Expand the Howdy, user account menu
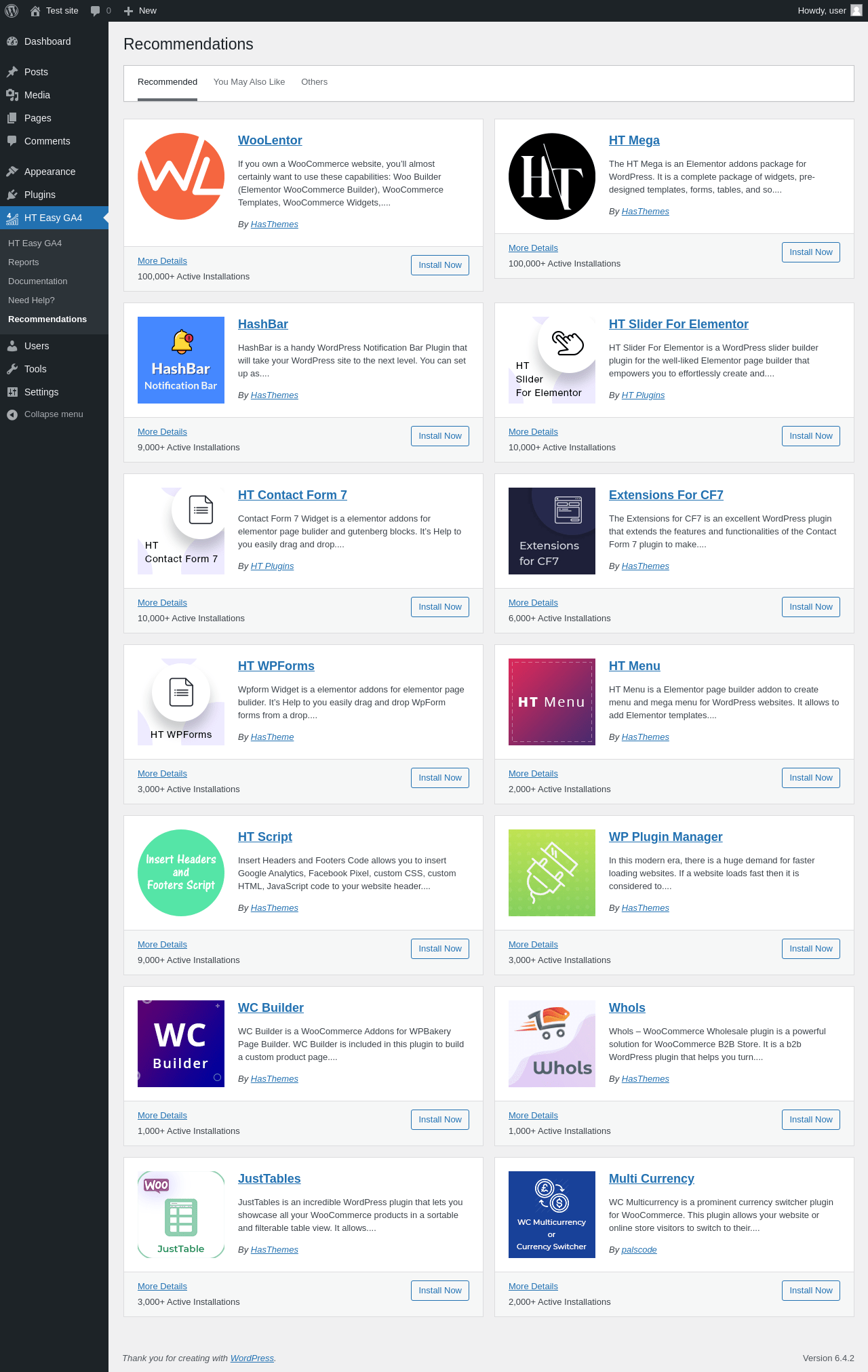The height and width of the screenshot is (1372, 868). click(821, 11)
